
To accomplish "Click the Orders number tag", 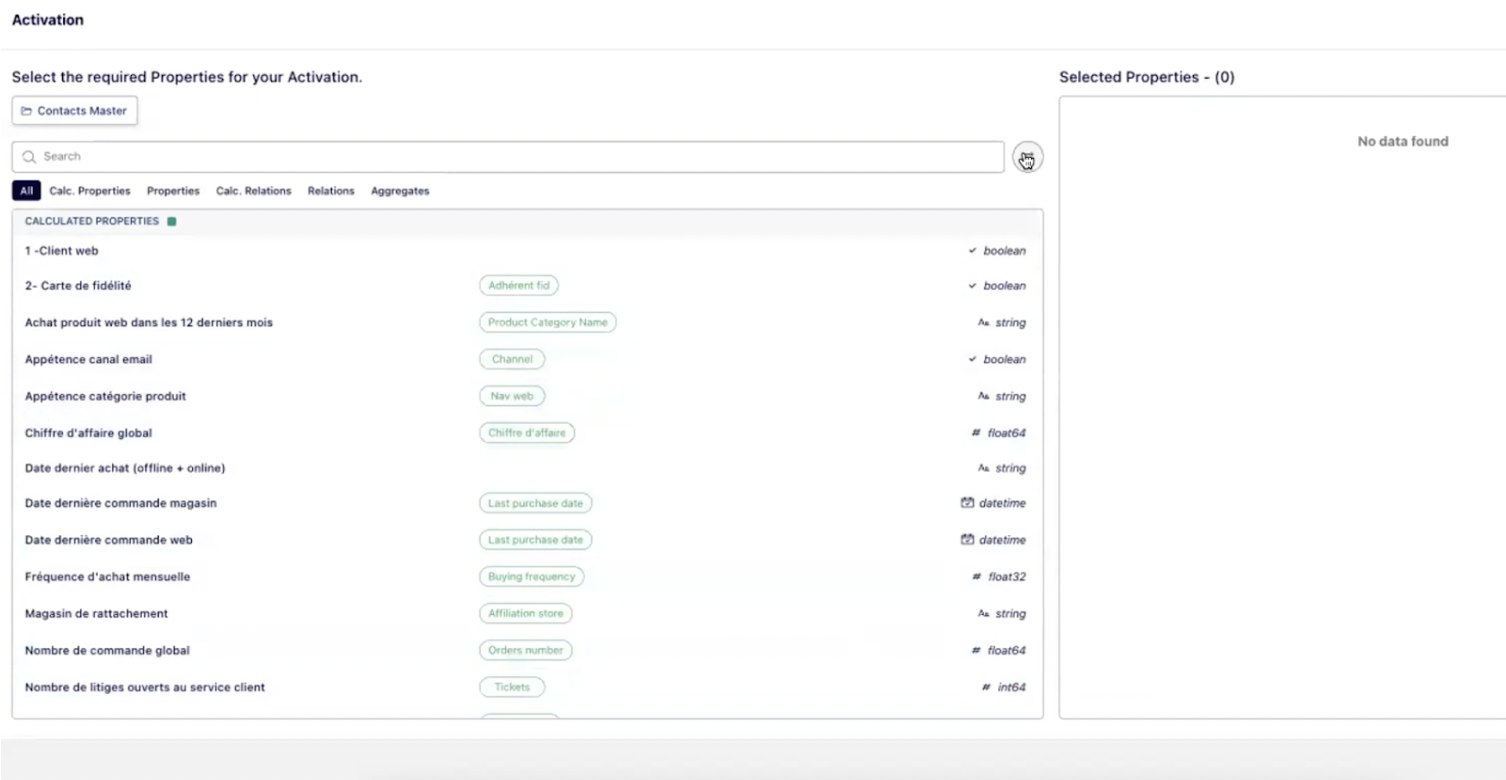I will [x=526, y=650].
